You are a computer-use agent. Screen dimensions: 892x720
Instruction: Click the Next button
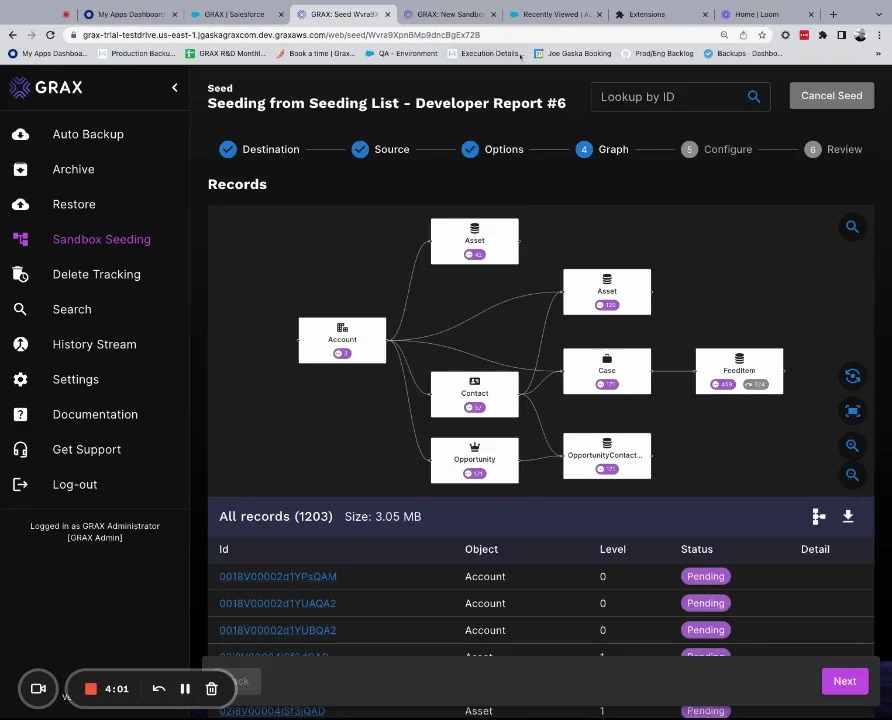pyautogui.click(x=845, y=681)
